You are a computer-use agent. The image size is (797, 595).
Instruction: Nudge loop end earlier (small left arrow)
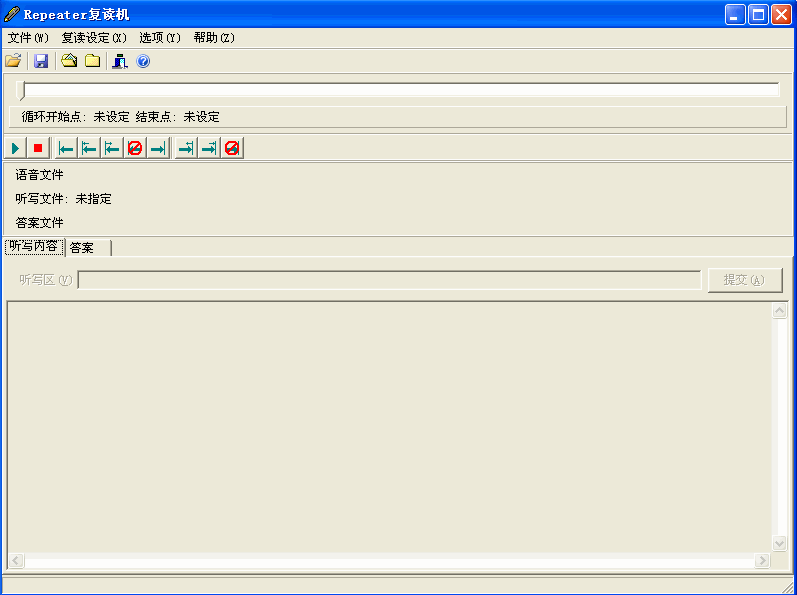(186, 148)
